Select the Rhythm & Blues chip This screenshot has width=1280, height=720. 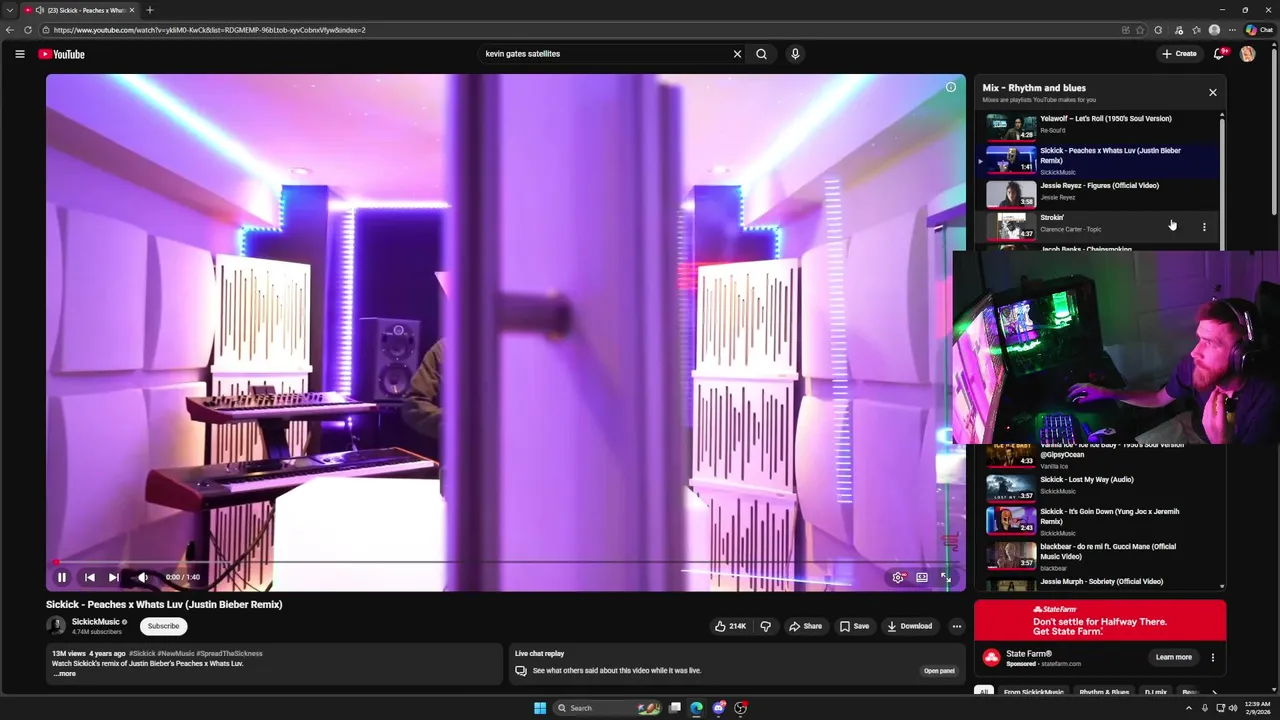tap(1104, 692)
